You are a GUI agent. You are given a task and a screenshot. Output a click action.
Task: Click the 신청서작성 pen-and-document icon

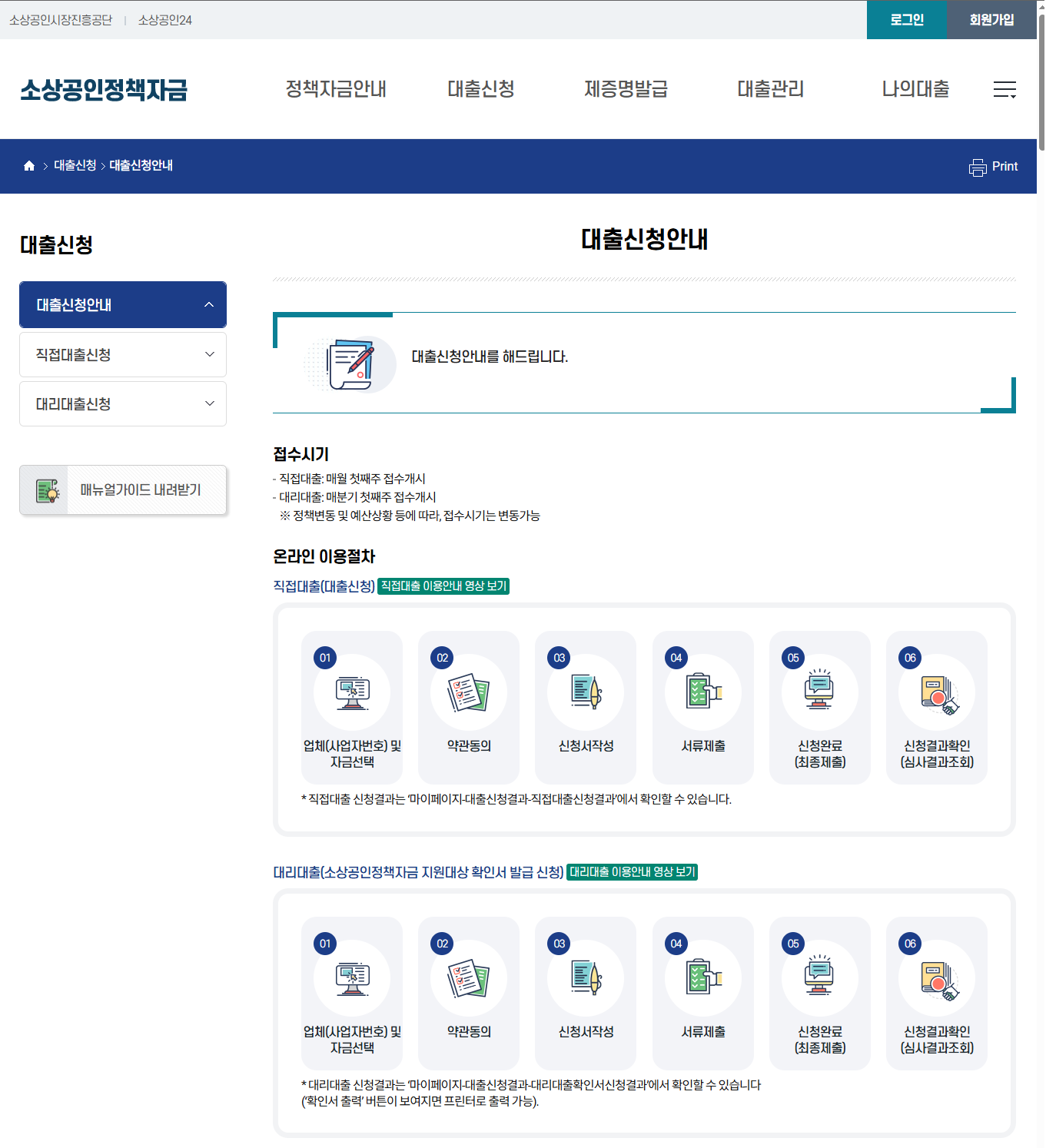tap(586, 690)
